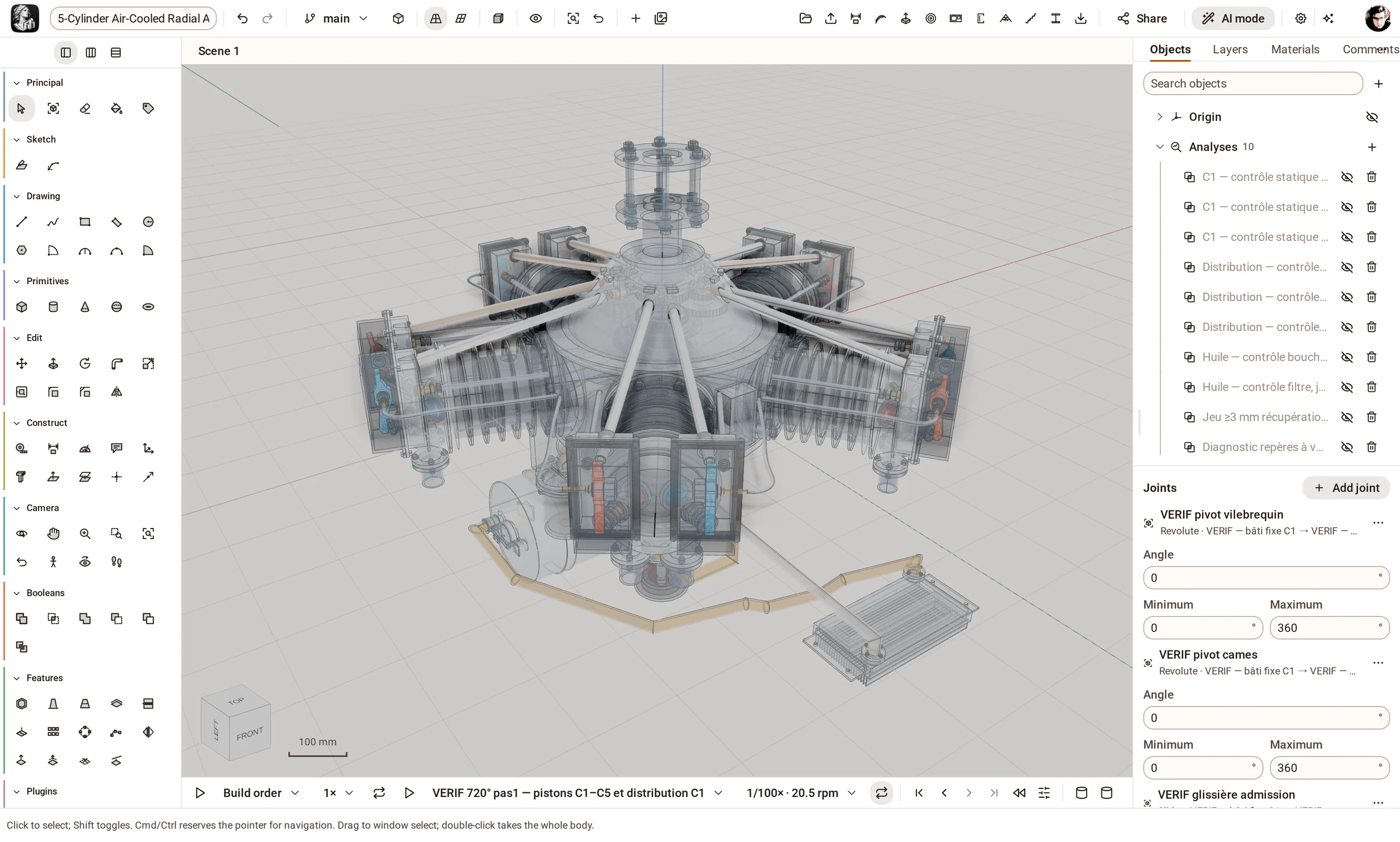Open the folder icon in top toolbar
This screenshot has width=1400, height=842.
pos(806,19)
